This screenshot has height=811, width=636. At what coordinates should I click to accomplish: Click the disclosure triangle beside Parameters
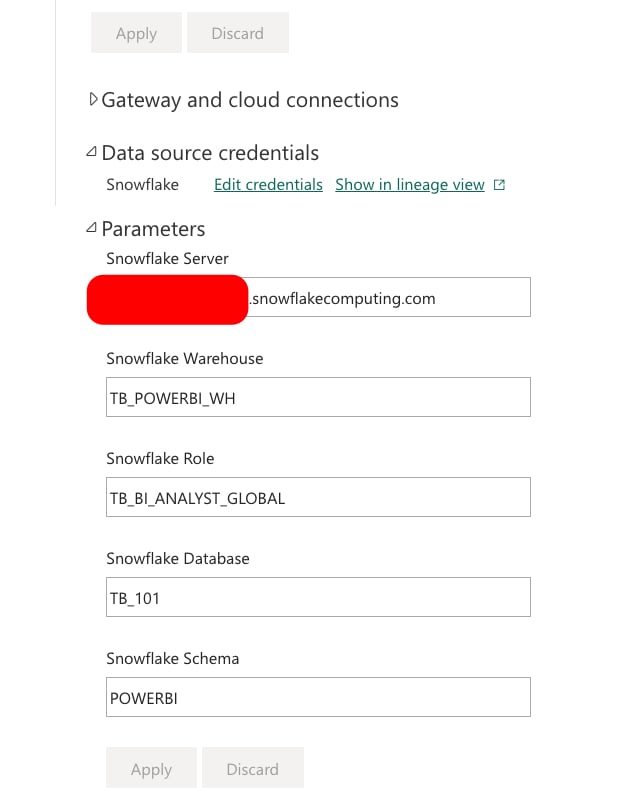coord(91,228)
